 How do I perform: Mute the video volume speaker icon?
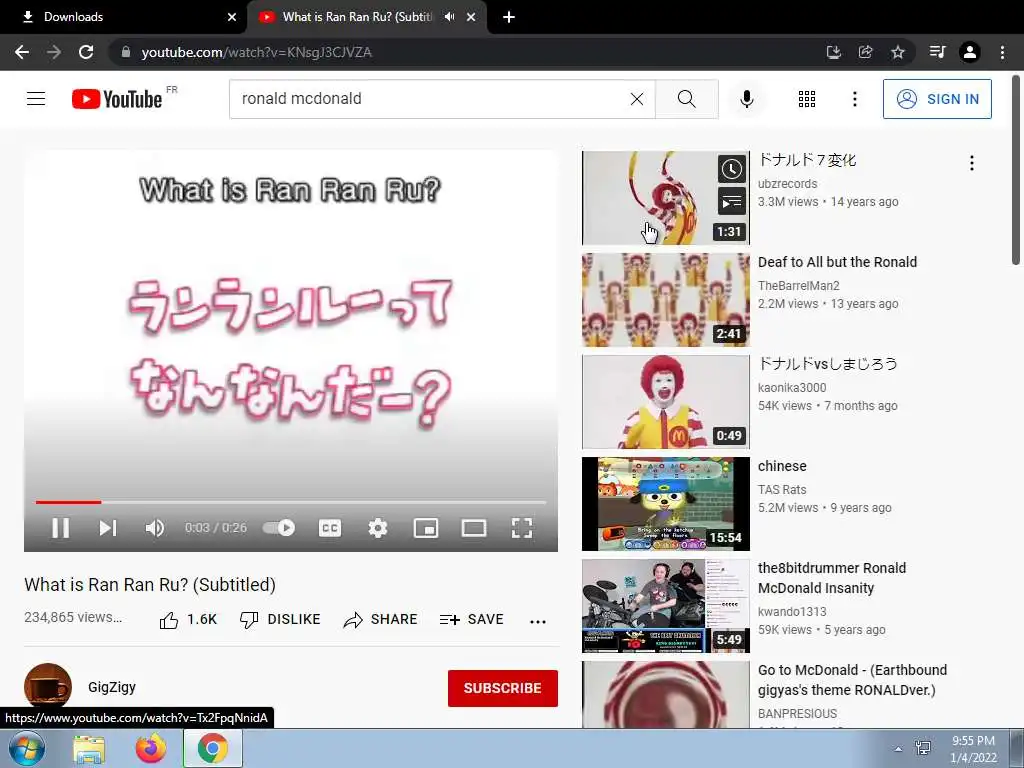(155, 528)
